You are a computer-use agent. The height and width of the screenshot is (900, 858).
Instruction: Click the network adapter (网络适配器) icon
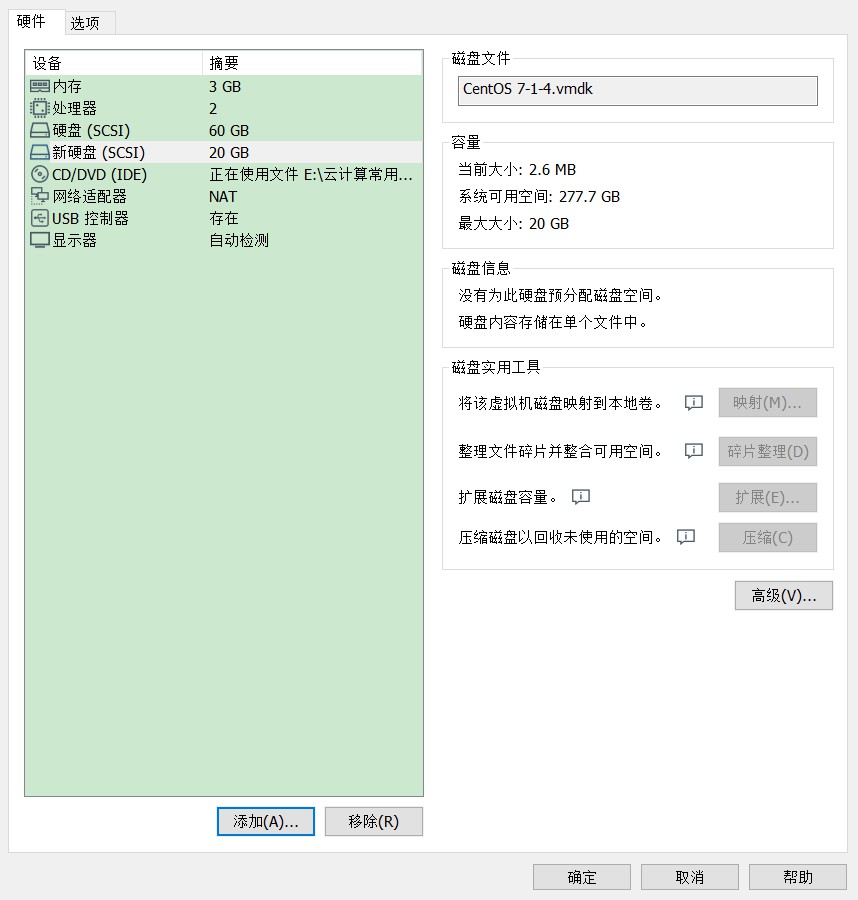[40, 196]
